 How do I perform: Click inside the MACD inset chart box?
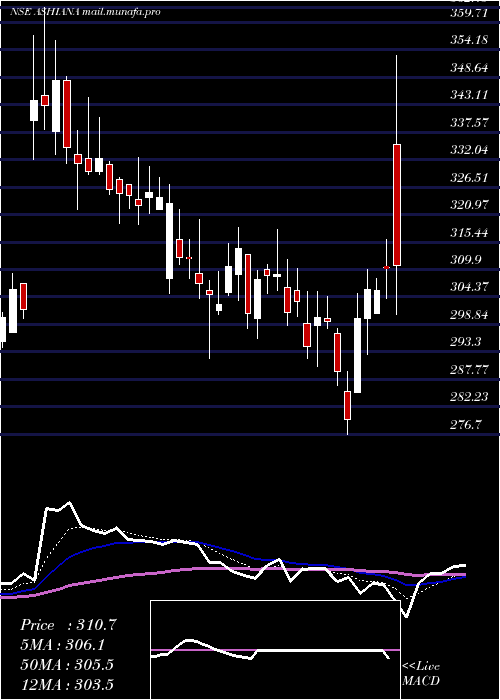click(x=275, y=650)
